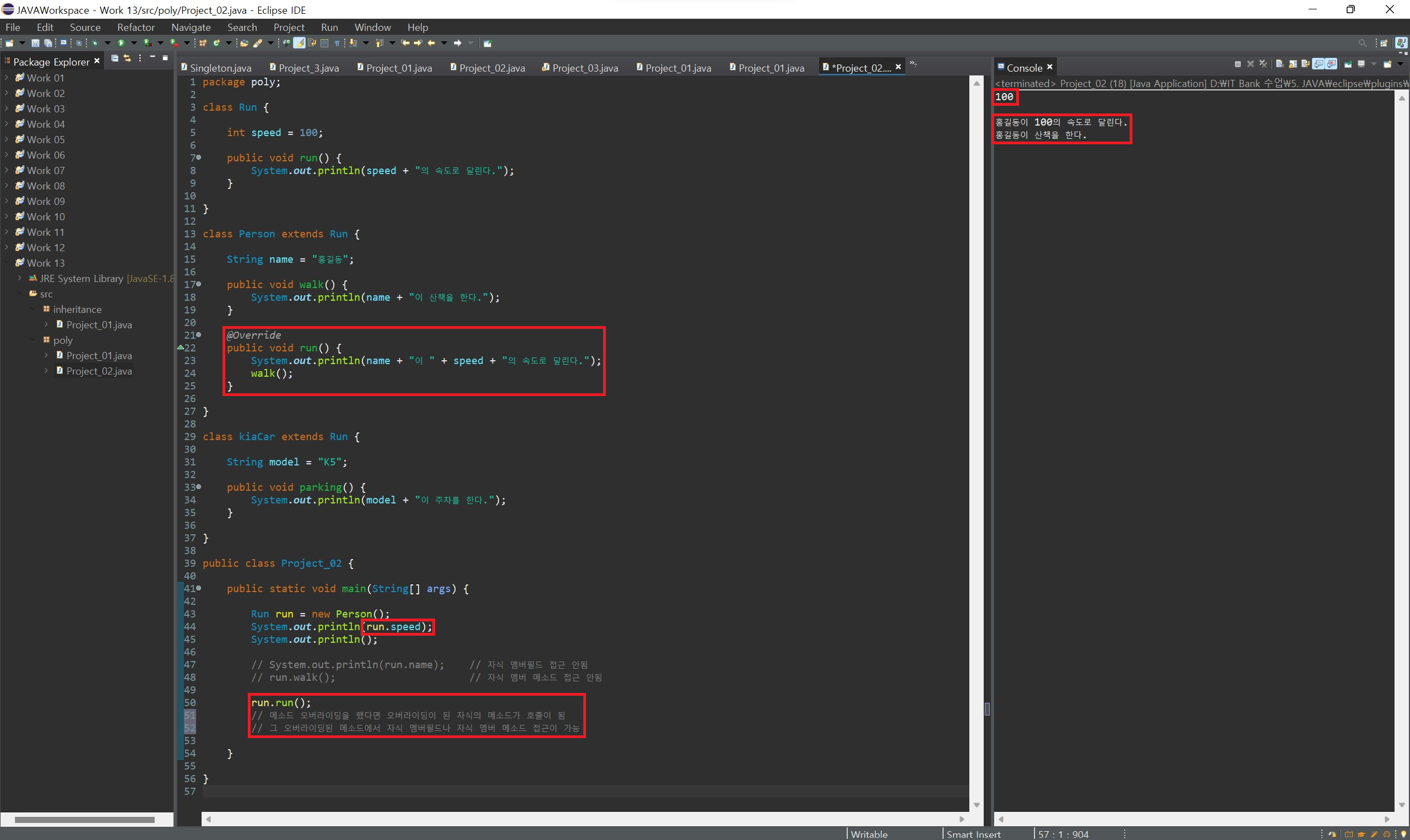Click Collapse All in Package Explorer

(x=115, y=58)
